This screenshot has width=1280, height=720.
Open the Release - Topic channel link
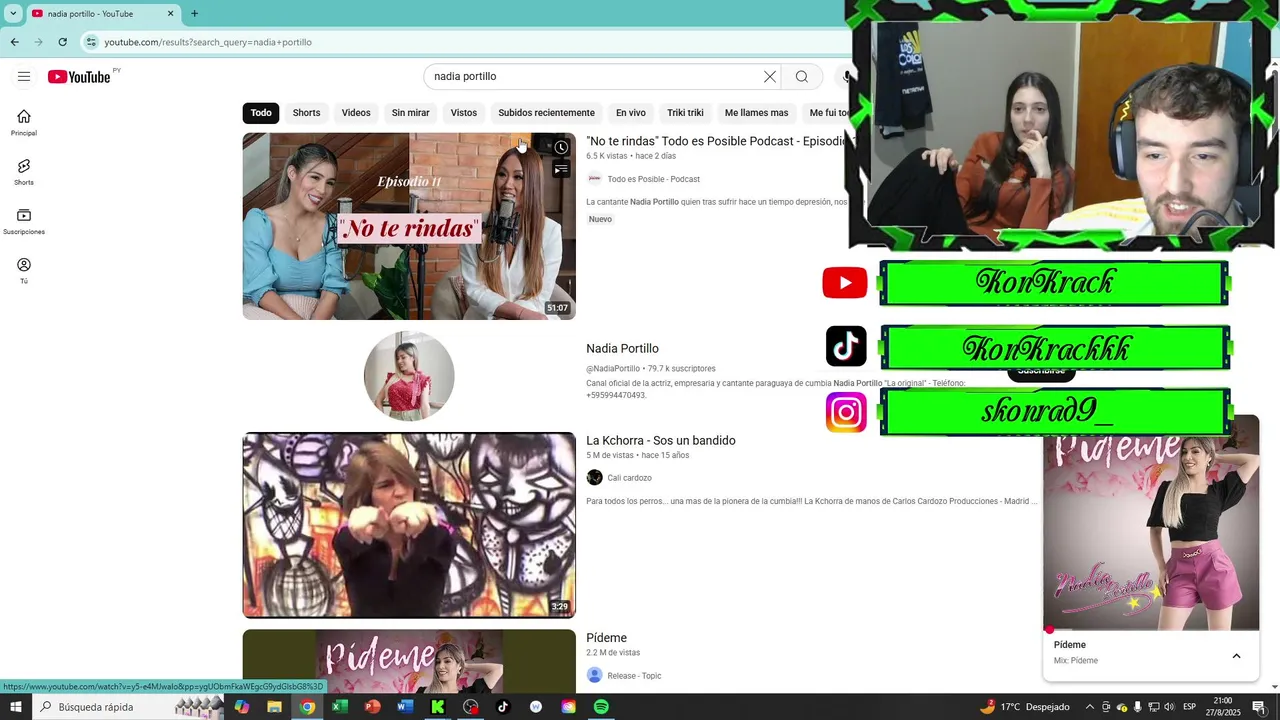pyautogui.click(x=634, y=676)
